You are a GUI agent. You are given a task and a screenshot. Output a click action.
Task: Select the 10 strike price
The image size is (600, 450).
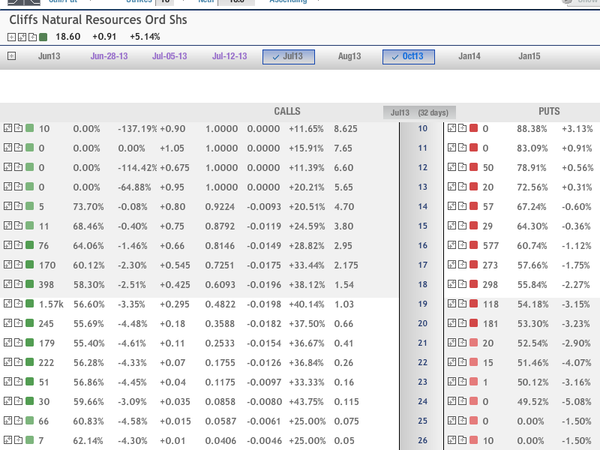(422, 129)
